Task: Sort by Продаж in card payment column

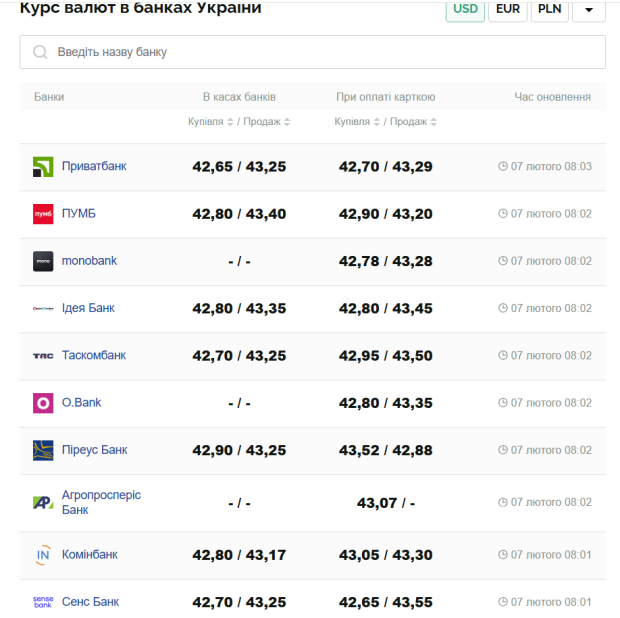Action: point(414,122)
